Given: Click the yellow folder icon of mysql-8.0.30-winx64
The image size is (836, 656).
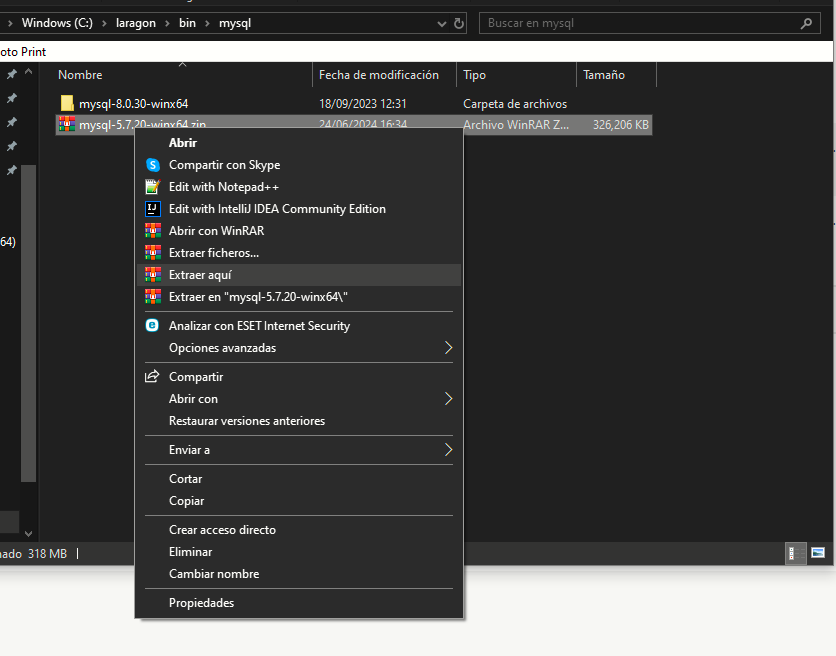Looking at the screenshot, I should point(66,103).
